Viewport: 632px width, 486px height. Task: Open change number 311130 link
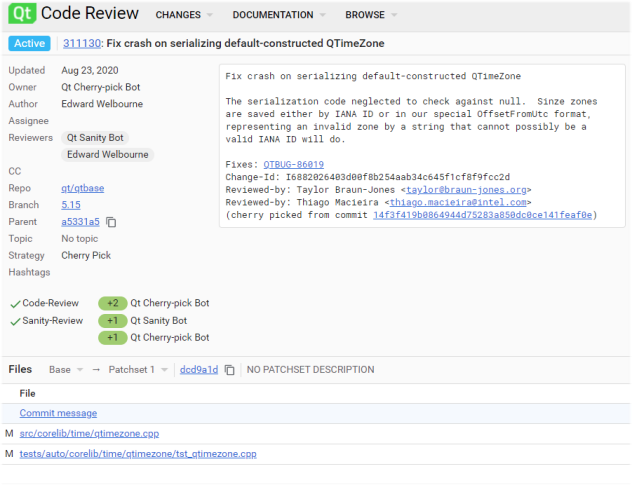click(x=85, y=44)
